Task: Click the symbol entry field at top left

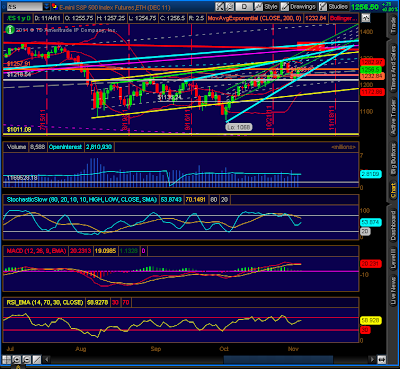Action: coord(25,6)
